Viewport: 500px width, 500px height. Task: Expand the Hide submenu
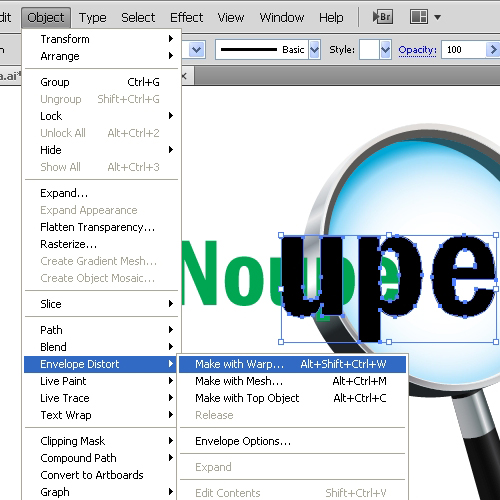(101, 150)
